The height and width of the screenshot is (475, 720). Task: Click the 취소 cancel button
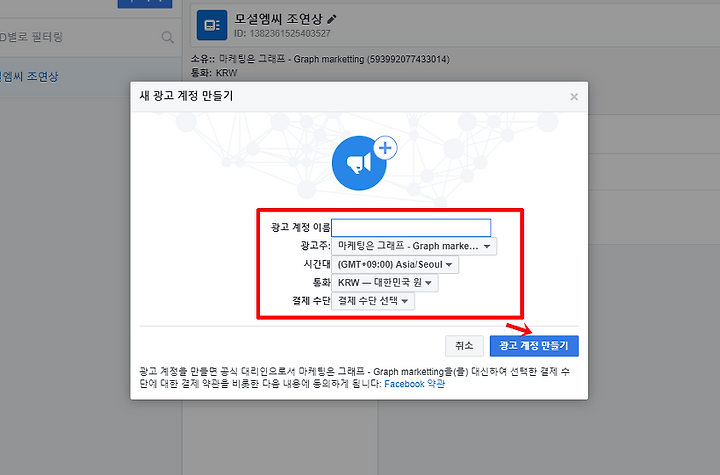pos(464,345)
